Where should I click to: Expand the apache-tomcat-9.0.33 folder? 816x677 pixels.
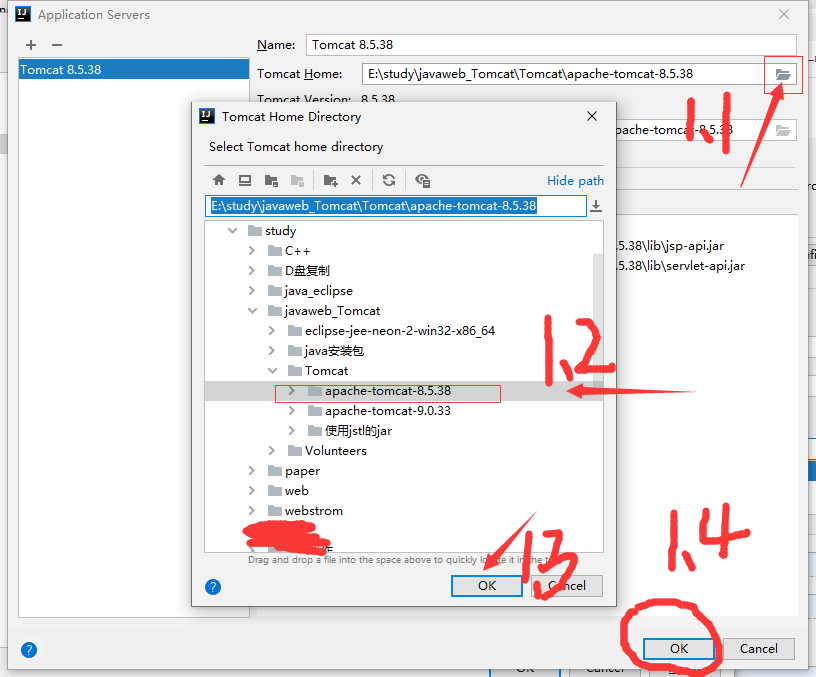coord(292,411)
